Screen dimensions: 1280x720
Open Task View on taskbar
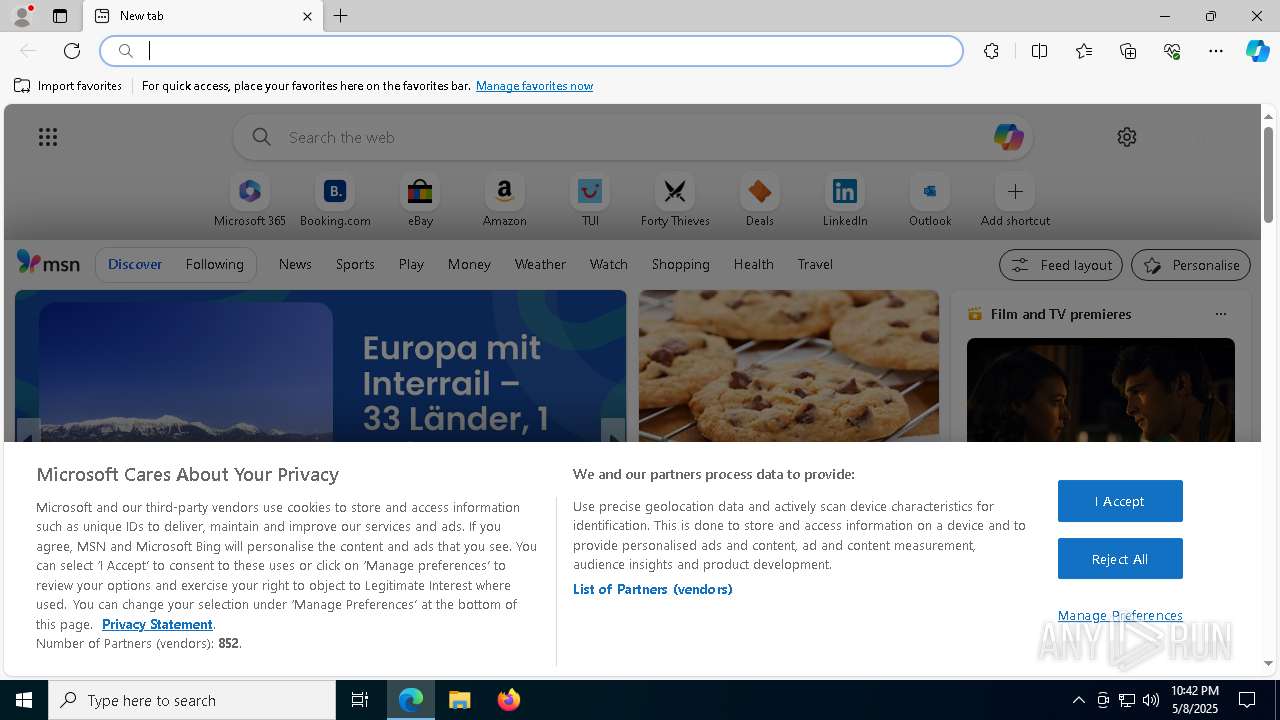pyautogui.click(x=360, y=700)
